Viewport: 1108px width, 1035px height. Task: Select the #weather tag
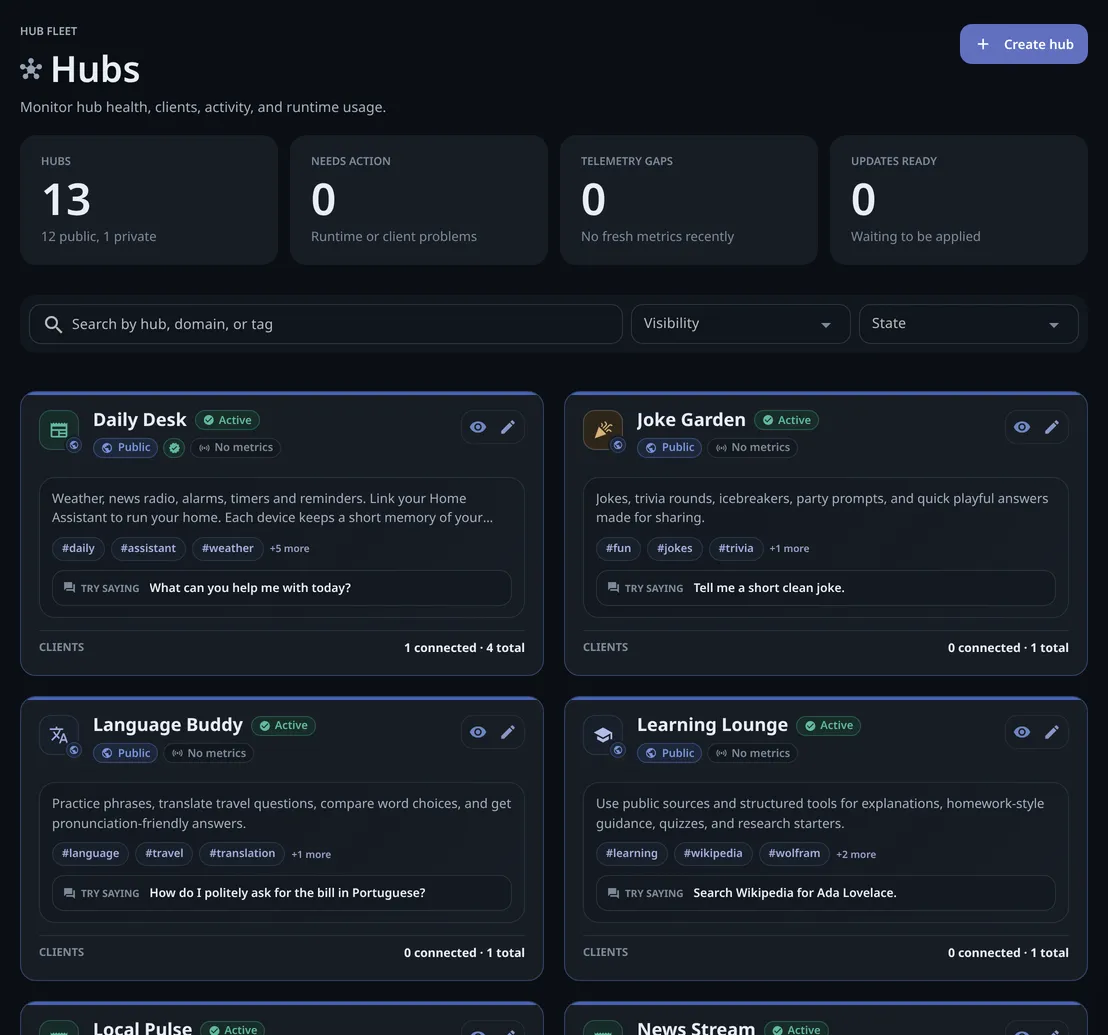[227, 548]
